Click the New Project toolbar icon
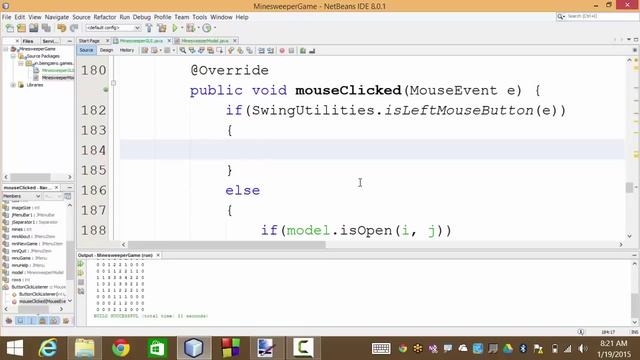 [x=21, y=28]
